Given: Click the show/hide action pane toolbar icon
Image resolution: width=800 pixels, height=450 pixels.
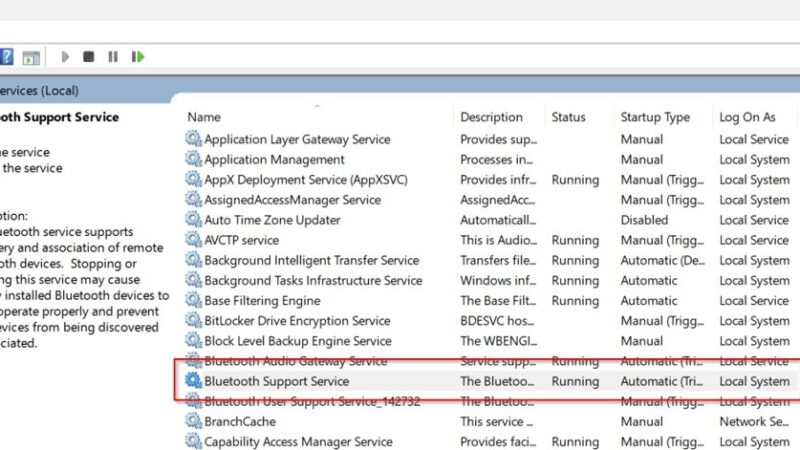Looking at the screenshot, I should point(31,58).
